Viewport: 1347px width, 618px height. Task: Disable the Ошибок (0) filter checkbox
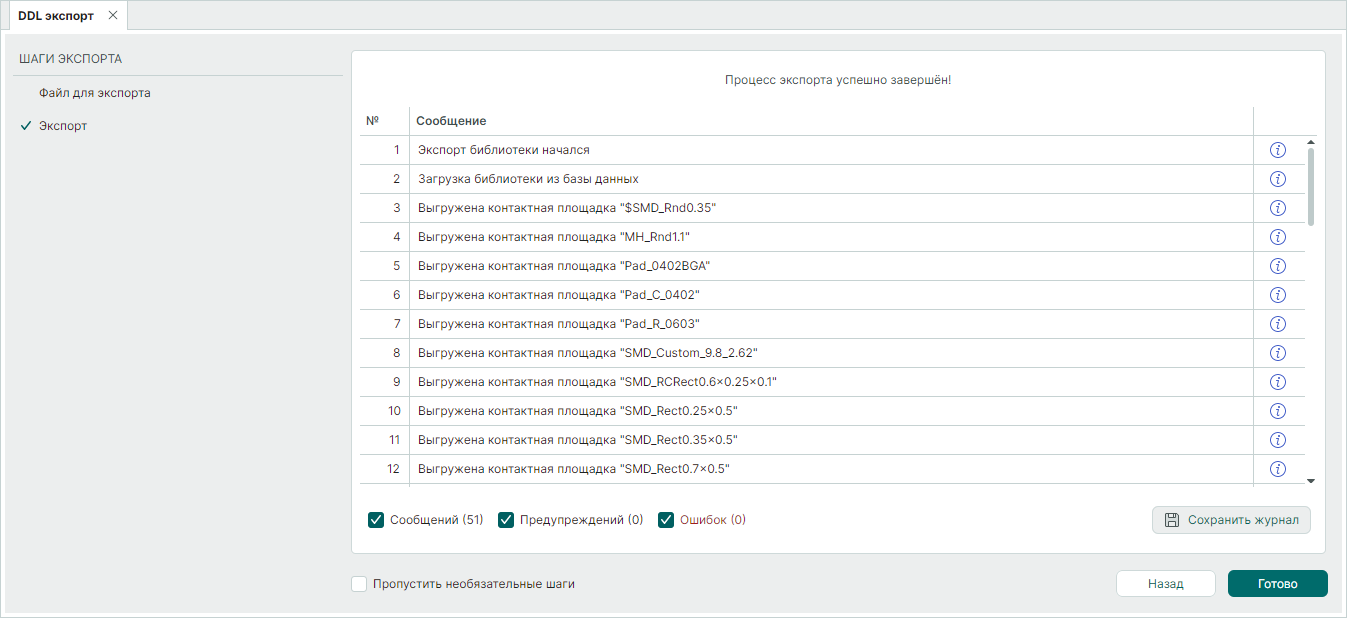point(666,520)
